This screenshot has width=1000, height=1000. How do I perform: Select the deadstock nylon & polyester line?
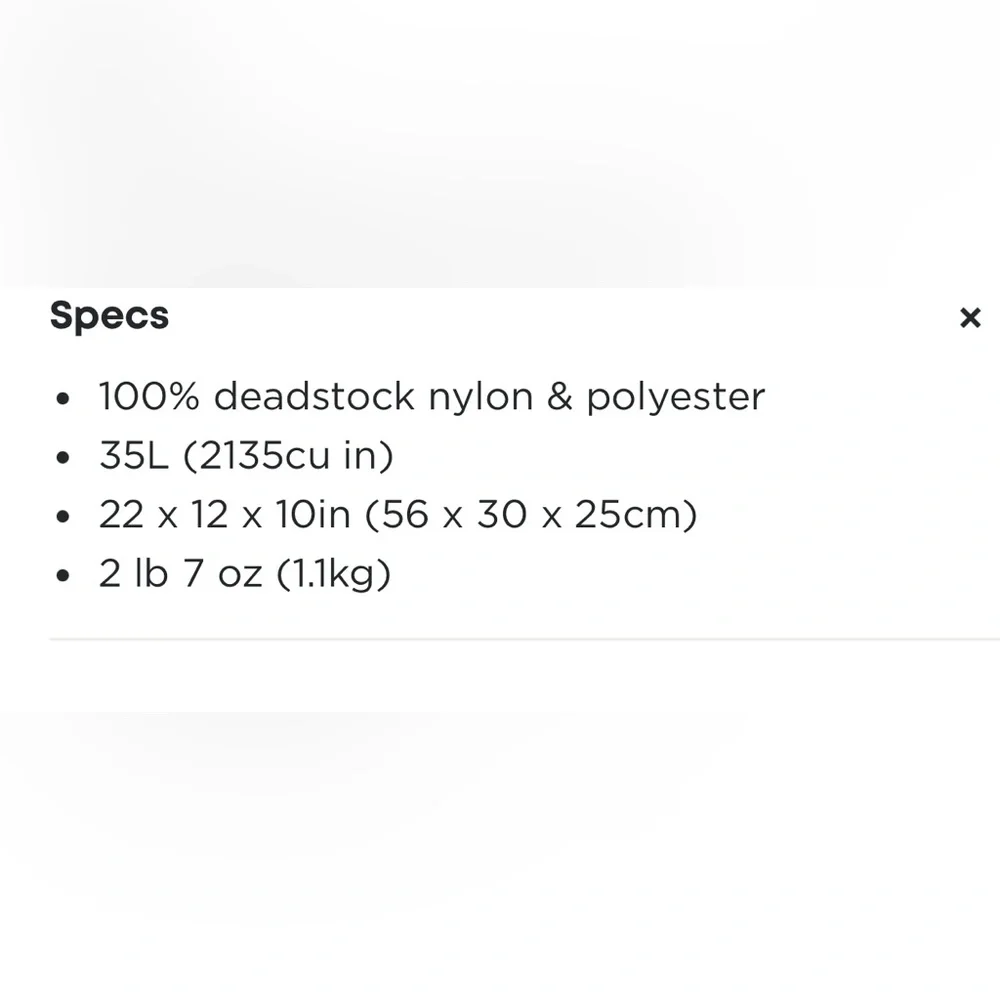[x=431, y=397]
